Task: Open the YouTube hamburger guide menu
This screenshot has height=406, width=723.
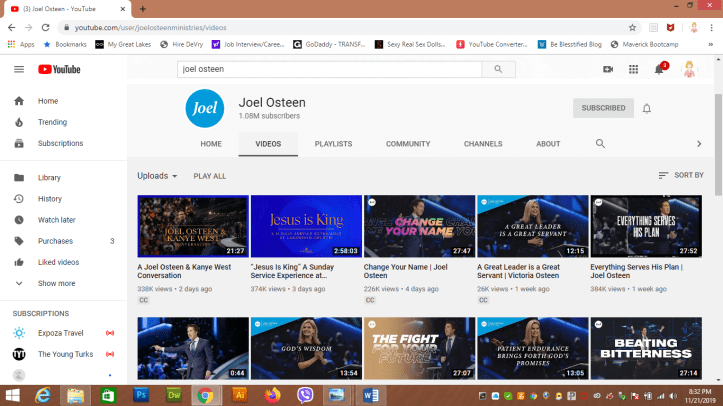Action: point(19,70)
